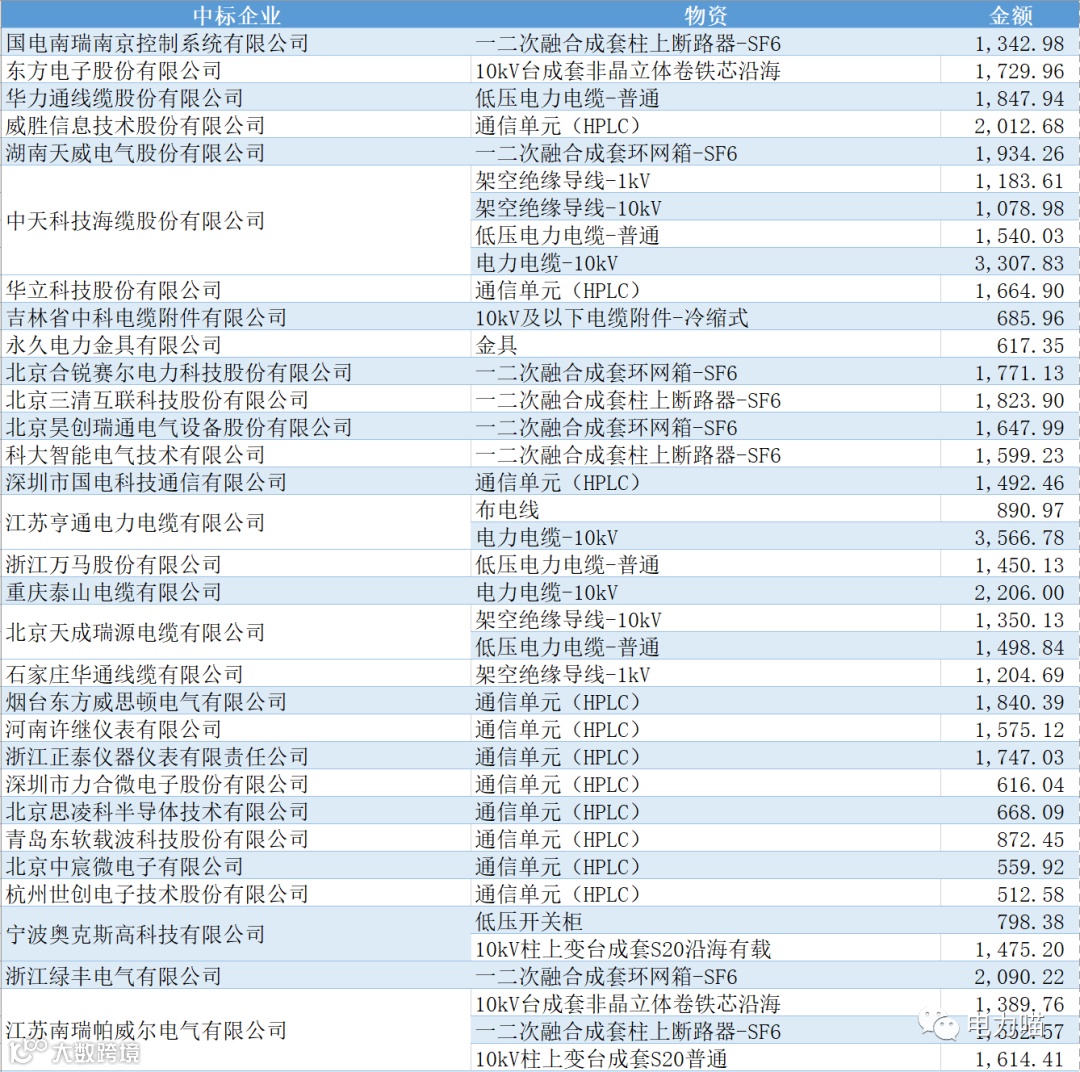This screenshot has width=1080, height=1072.
Task: Select the 北京合锐赛尔电力科技股份有限公司 cell
Action: [x=236, y=372]
